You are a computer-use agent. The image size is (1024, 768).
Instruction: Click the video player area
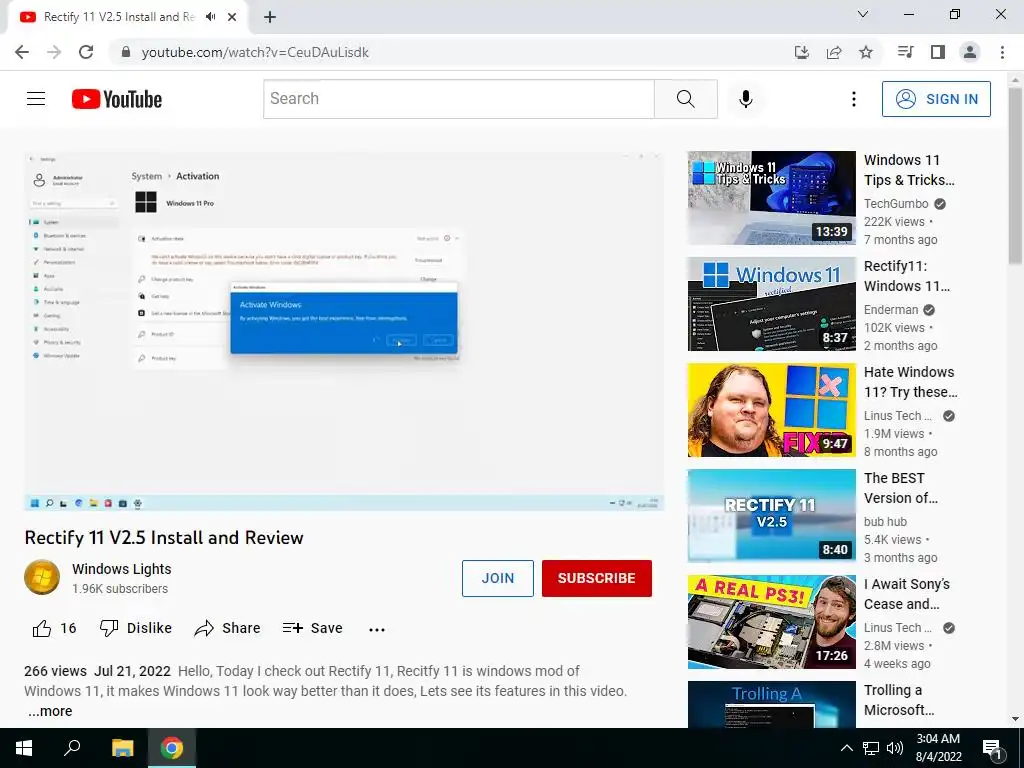tap(344, 331)
